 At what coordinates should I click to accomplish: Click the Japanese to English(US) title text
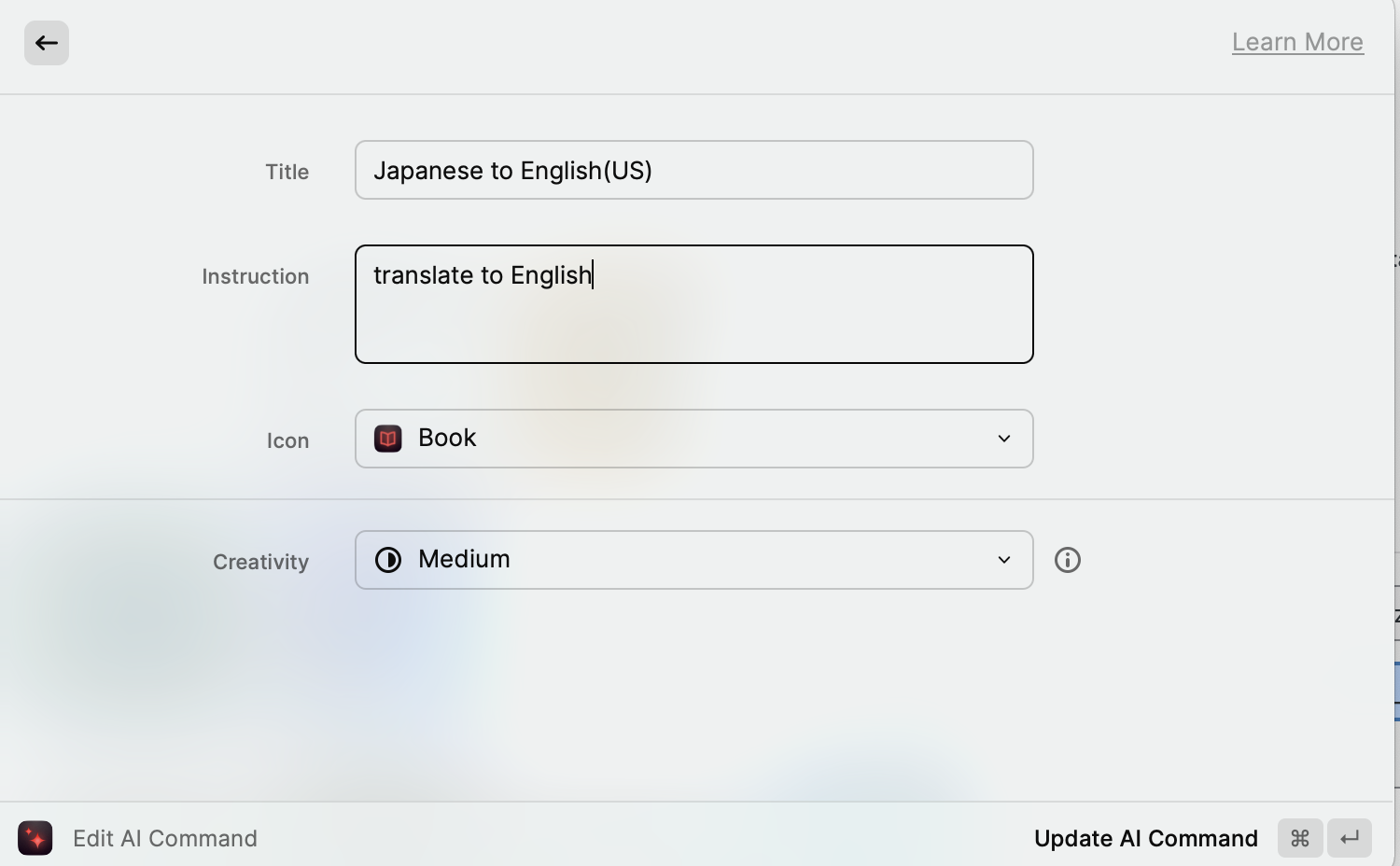tap(512, 170)
